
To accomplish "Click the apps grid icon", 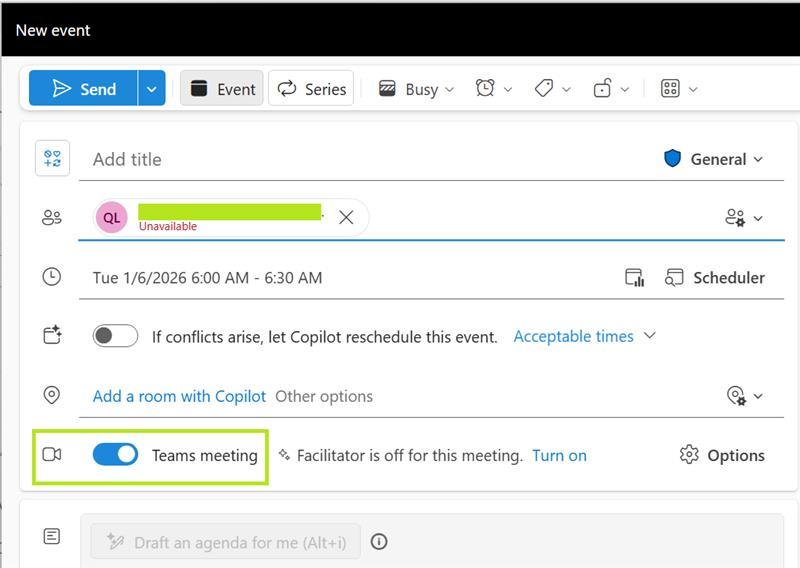I will 670,88.
